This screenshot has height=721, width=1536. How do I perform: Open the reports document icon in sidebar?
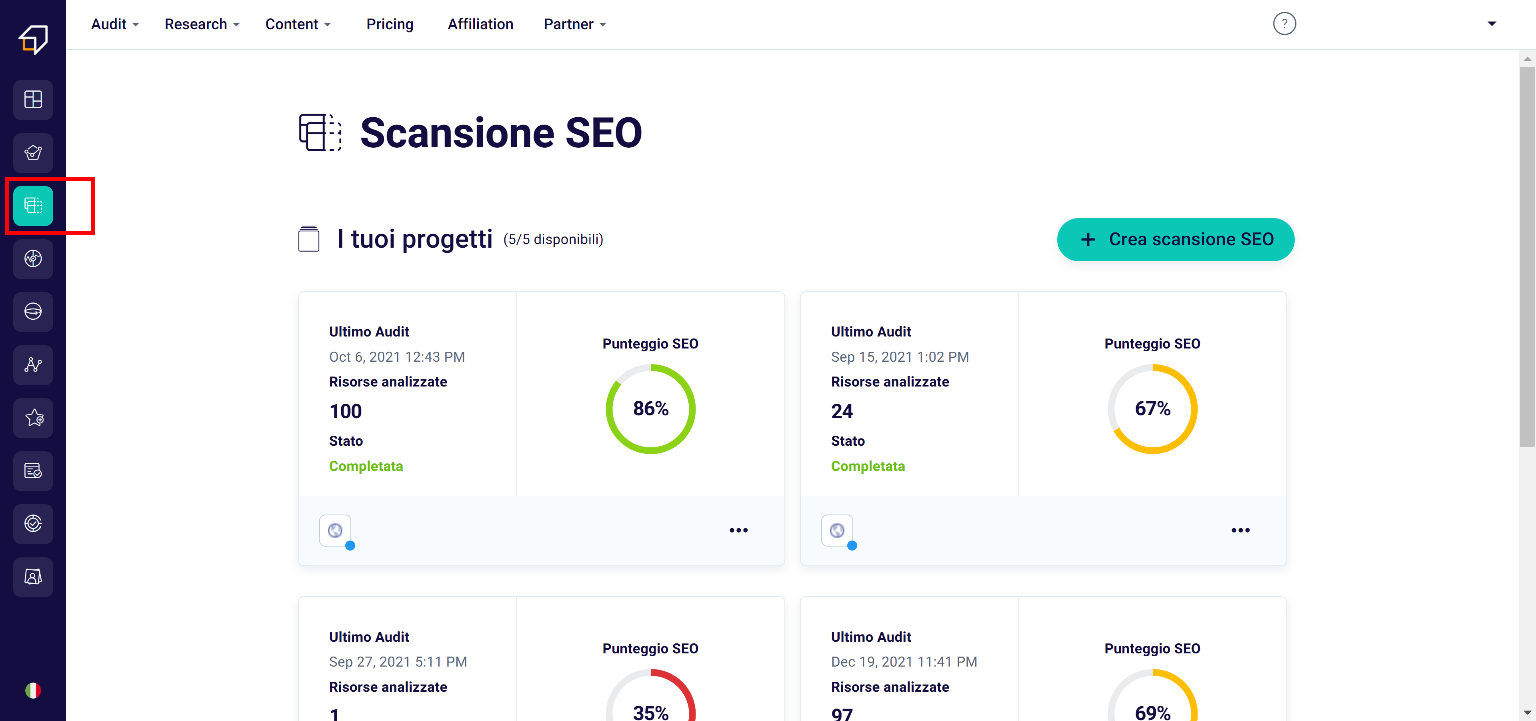click(33, 471)
